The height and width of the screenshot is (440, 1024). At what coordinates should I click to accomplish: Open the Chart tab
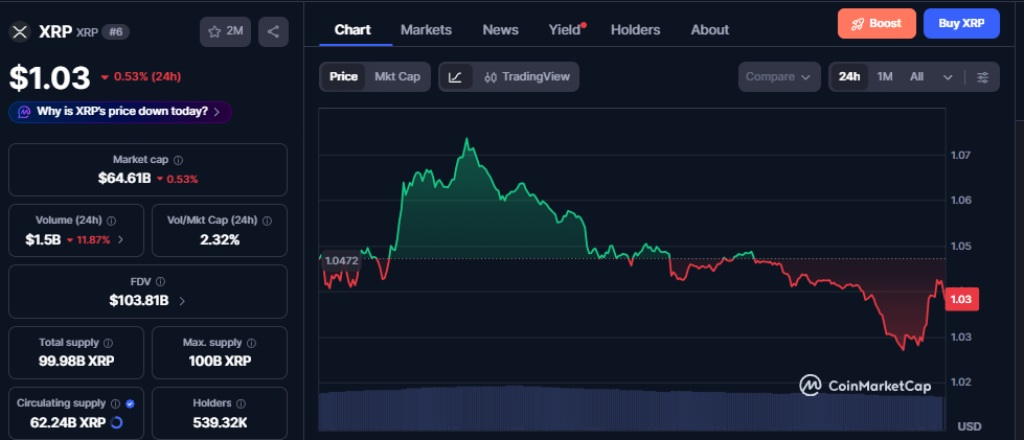coord(353,29)
